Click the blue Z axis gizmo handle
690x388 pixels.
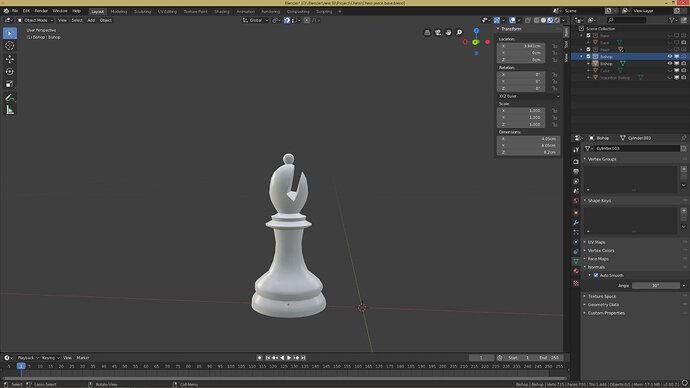tap(476, 31)
